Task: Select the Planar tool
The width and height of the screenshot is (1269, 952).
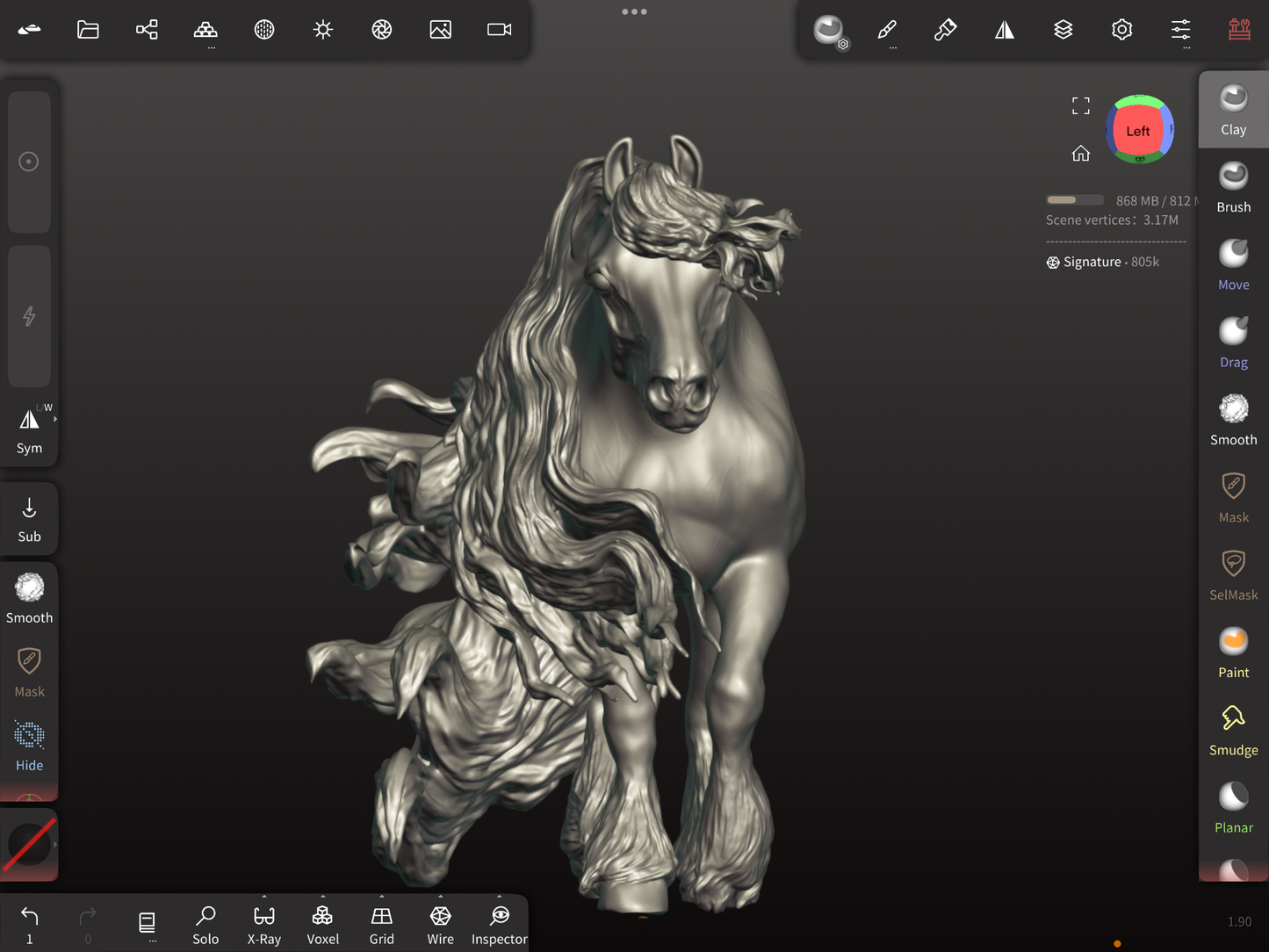Action: click(1233, 807)
